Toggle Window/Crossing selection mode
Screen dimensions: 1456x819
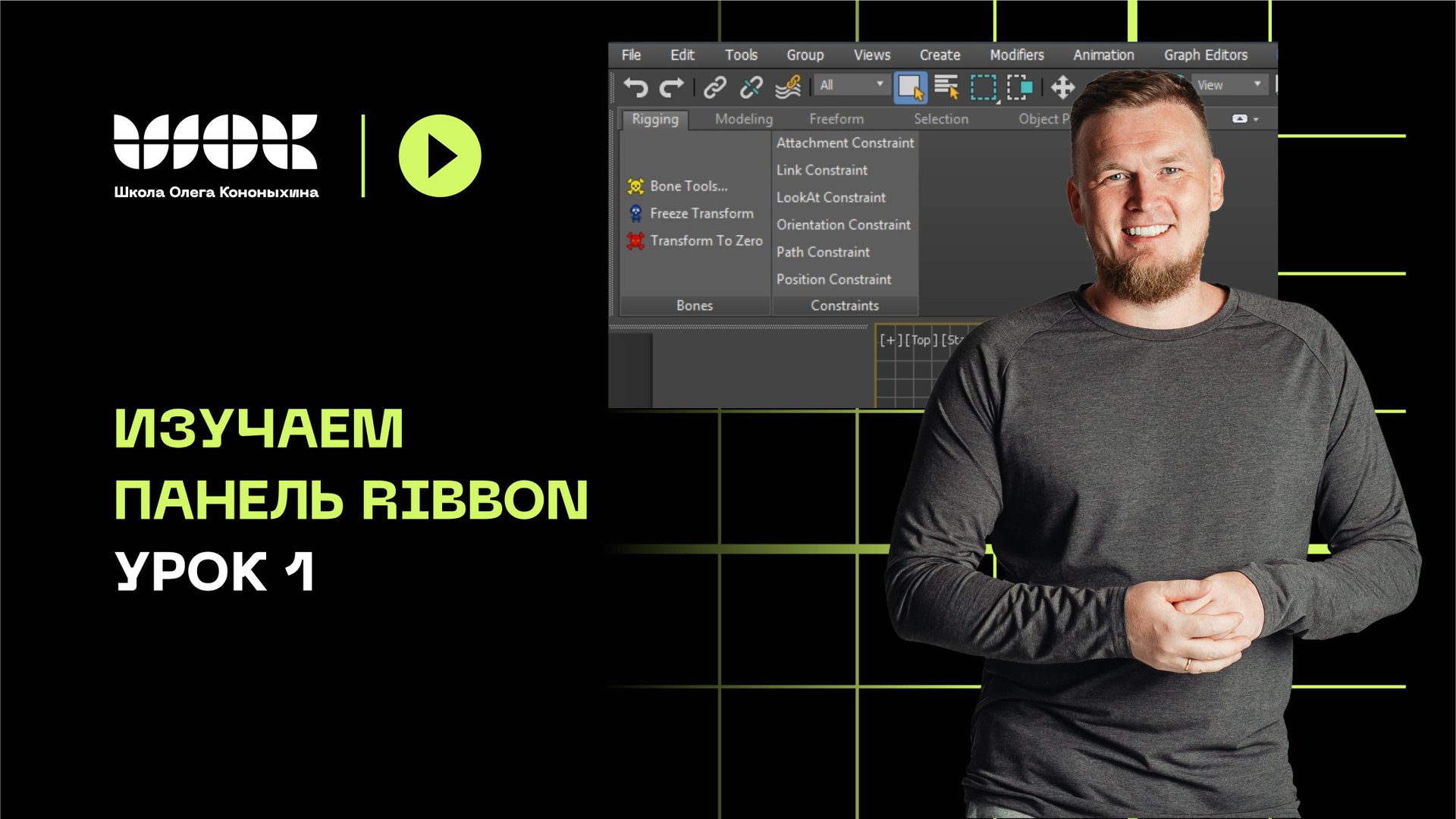pyautogui.click(x=1020, y=87)
